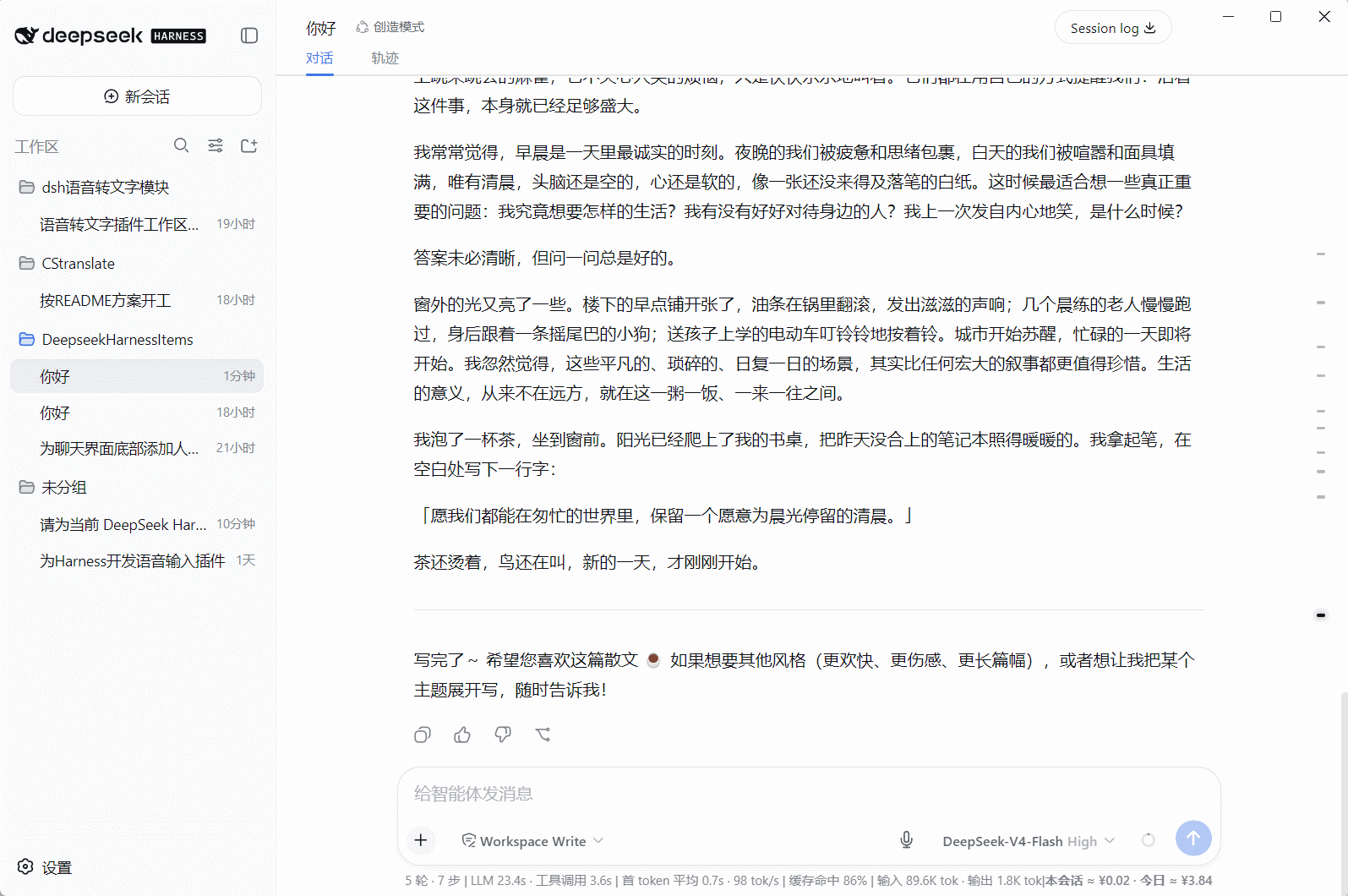The height and width of the screenshot is (896, 1348).
Task: Click the HARNESS badge
Action: coord(178,36)
